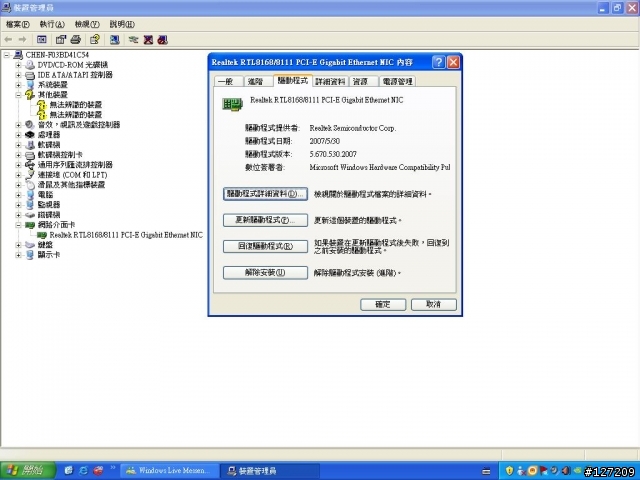The height and width of the screenshot is (480, 640).
Task: Open the Properties toolbar icon
Action: [x=61, y=40]
